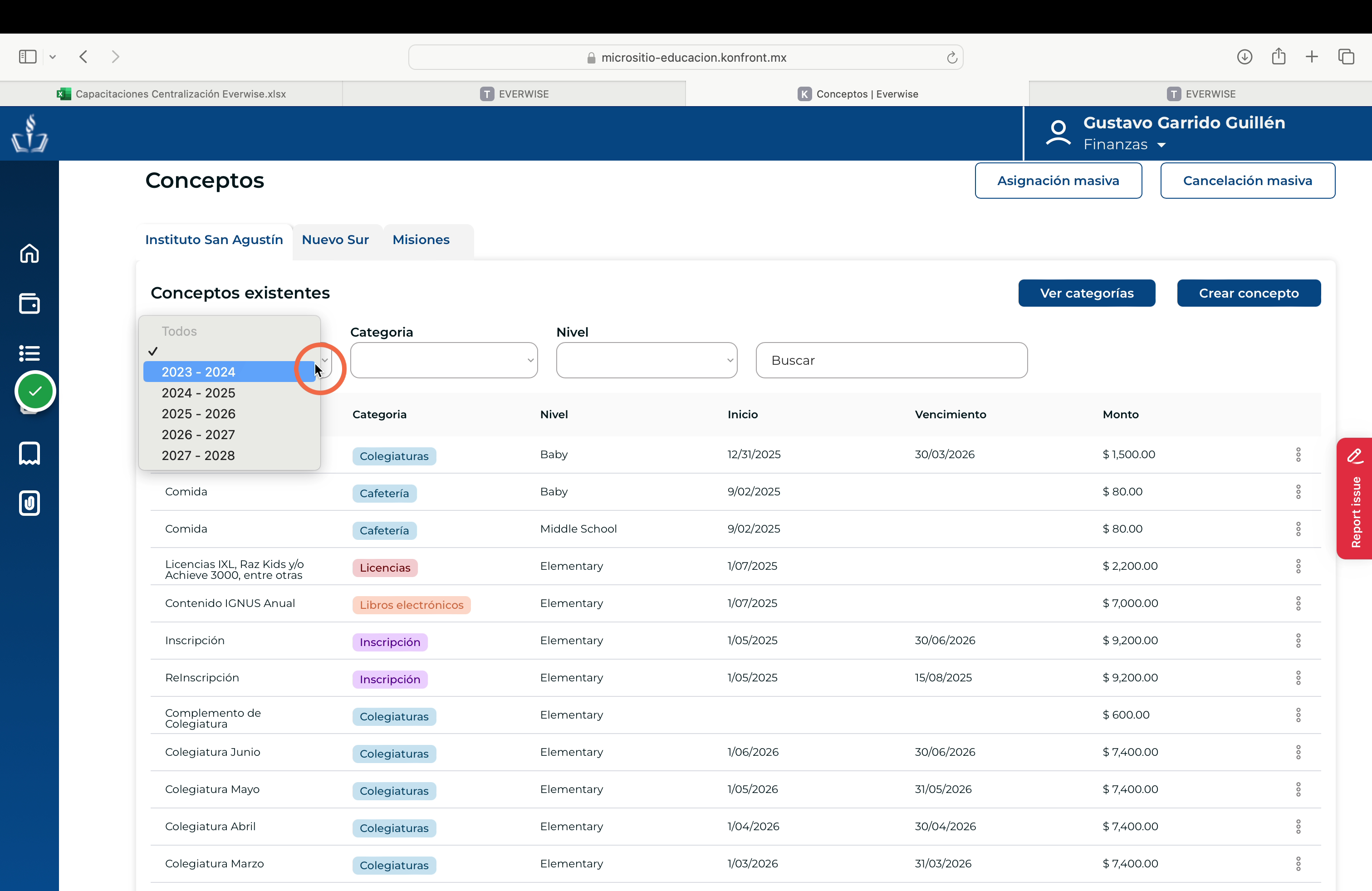Click the Safari address bar
Screen dimensions: 1372x891
click(x=686, y=57)
